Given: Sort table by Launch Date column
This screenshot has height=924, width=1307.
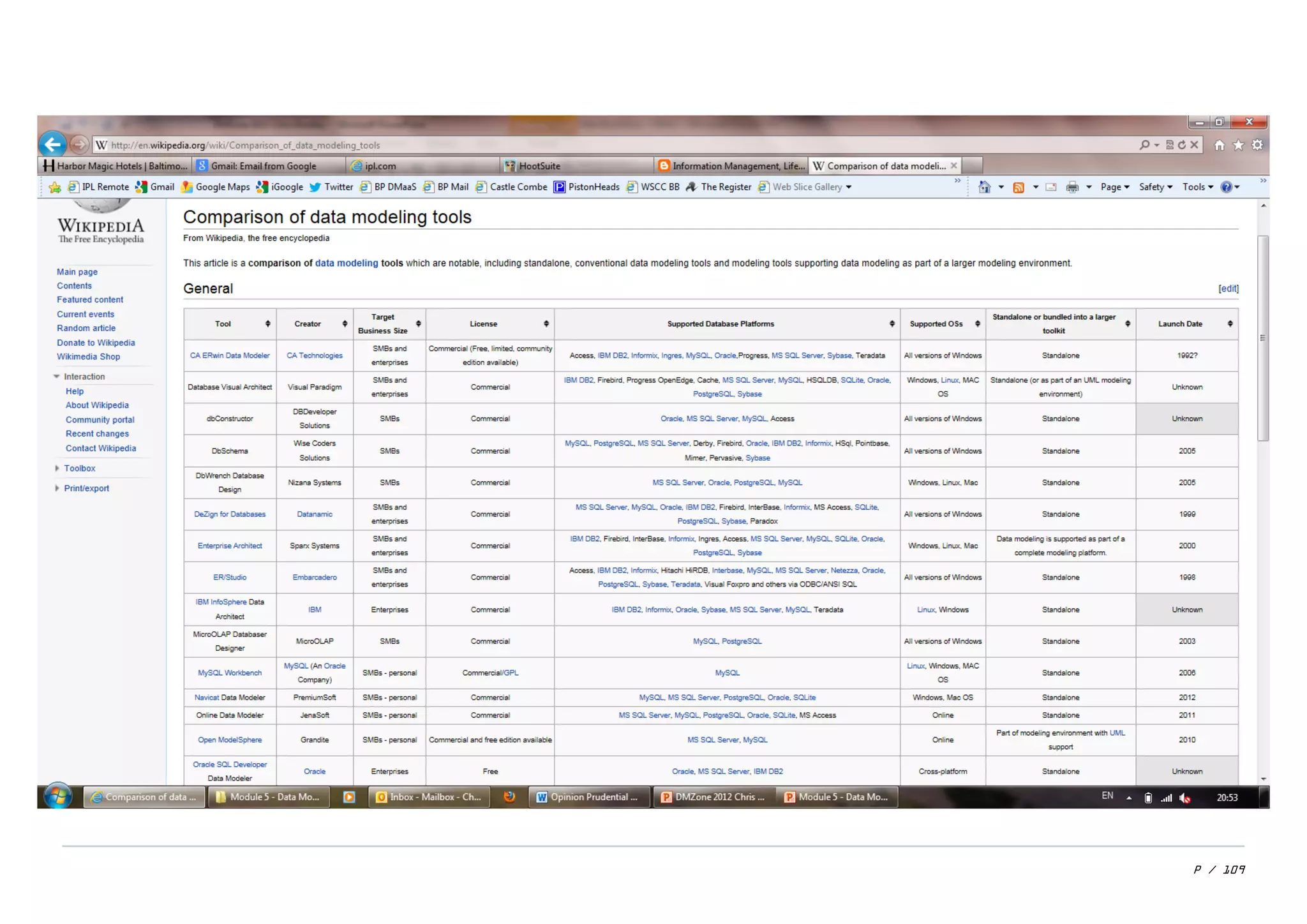Looking at the screenshot, I should (1230, 324).
